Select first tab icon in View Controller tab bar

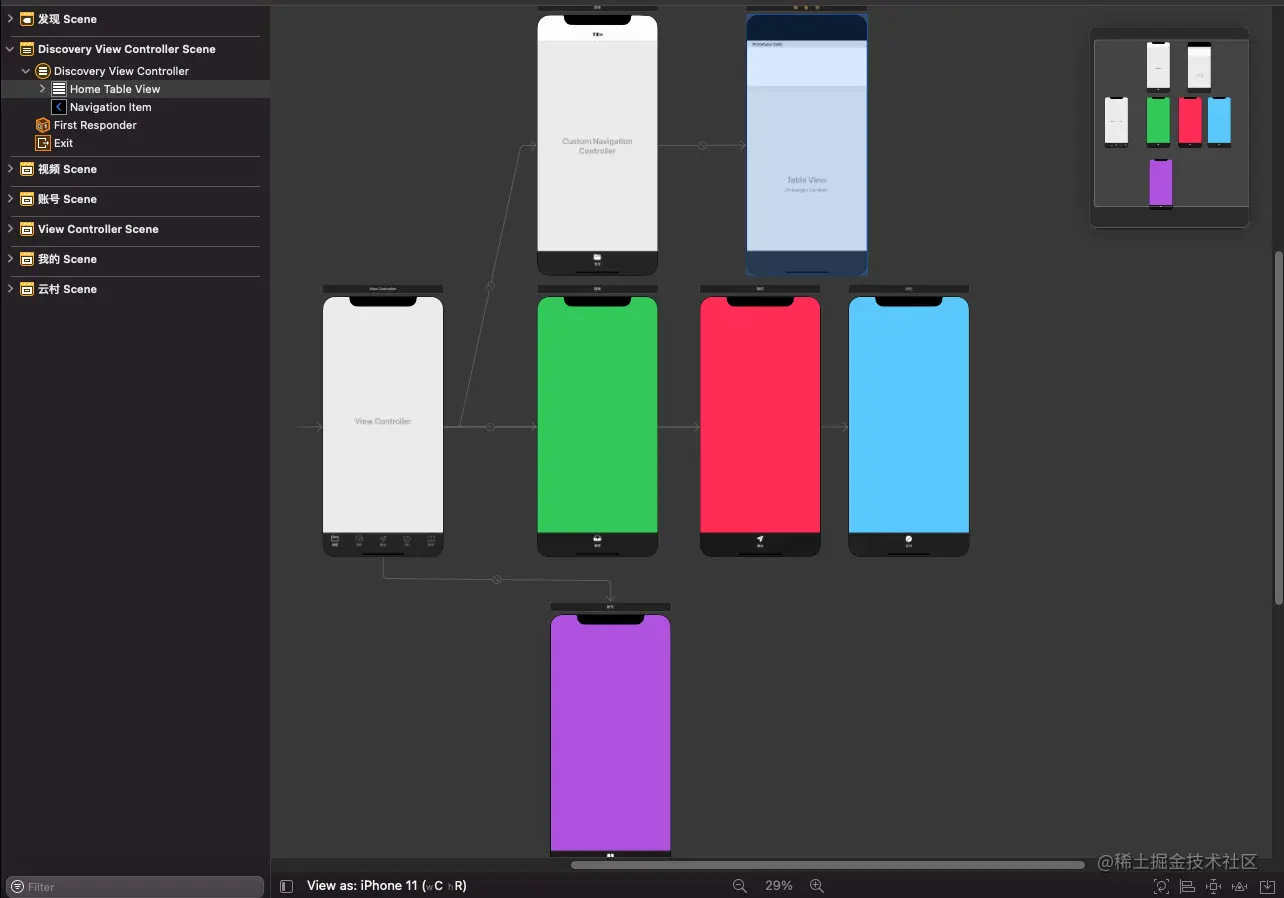coord(335,541)
